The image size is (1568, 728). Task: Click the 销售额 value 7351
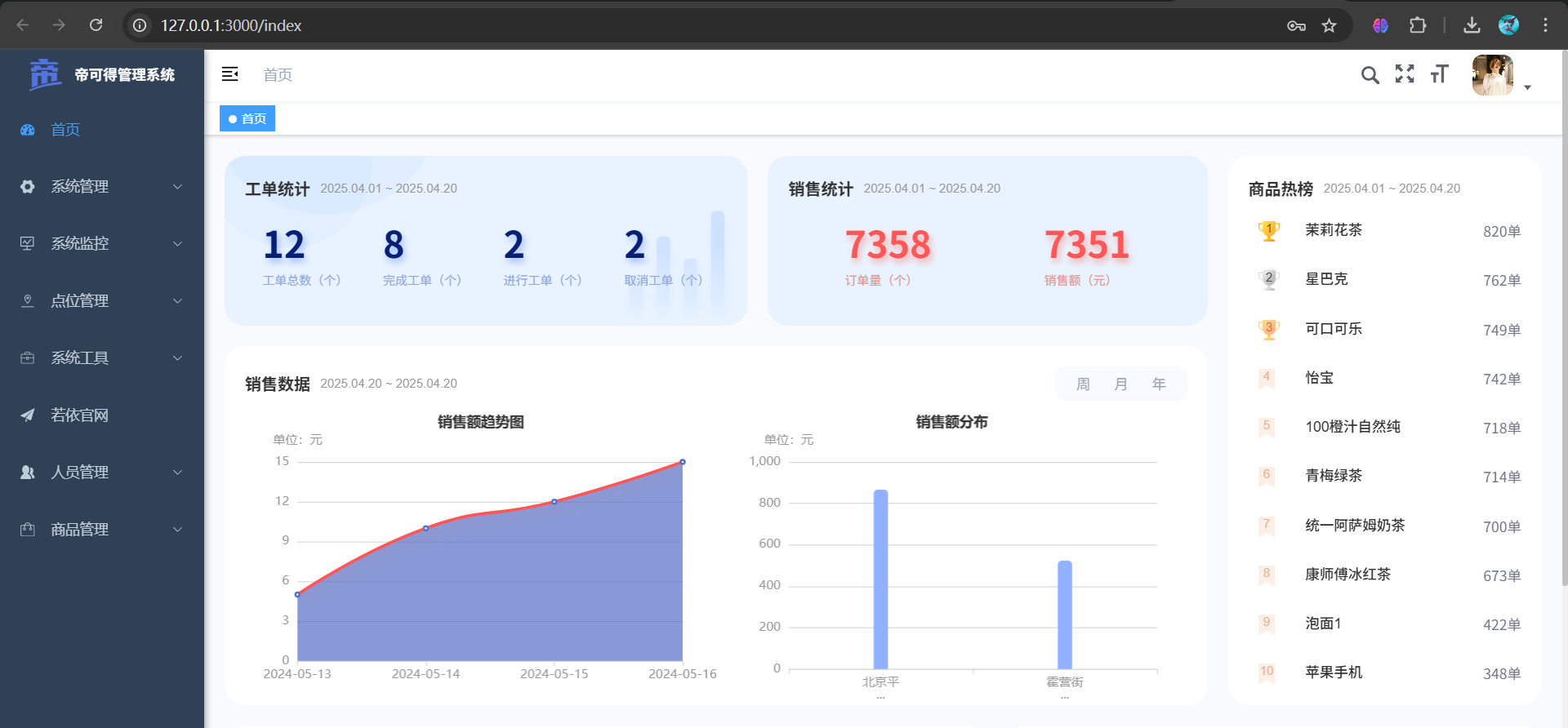1087,245
